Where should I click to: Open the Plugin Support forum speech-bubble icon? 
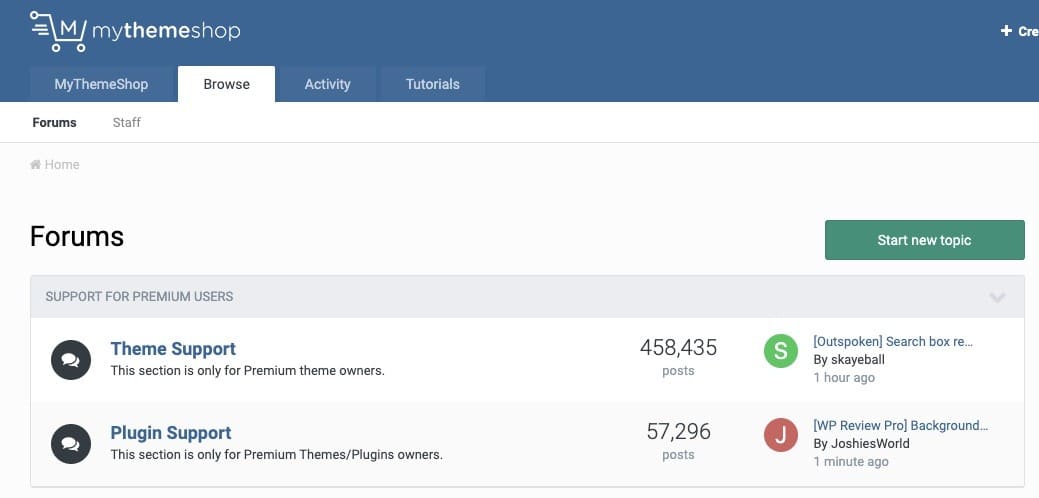(x=71, y=444)
